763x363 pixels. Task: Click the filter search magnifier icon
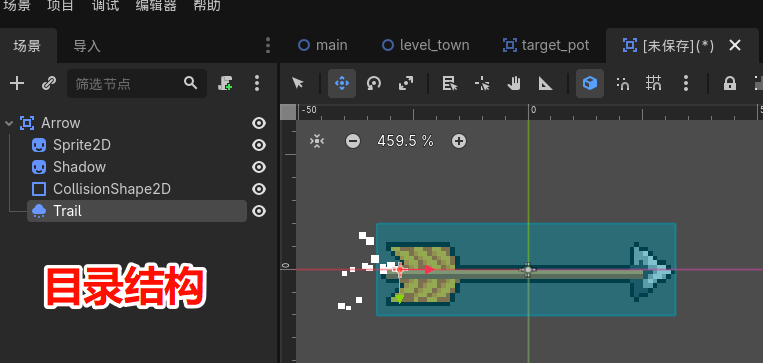(190, 83)
